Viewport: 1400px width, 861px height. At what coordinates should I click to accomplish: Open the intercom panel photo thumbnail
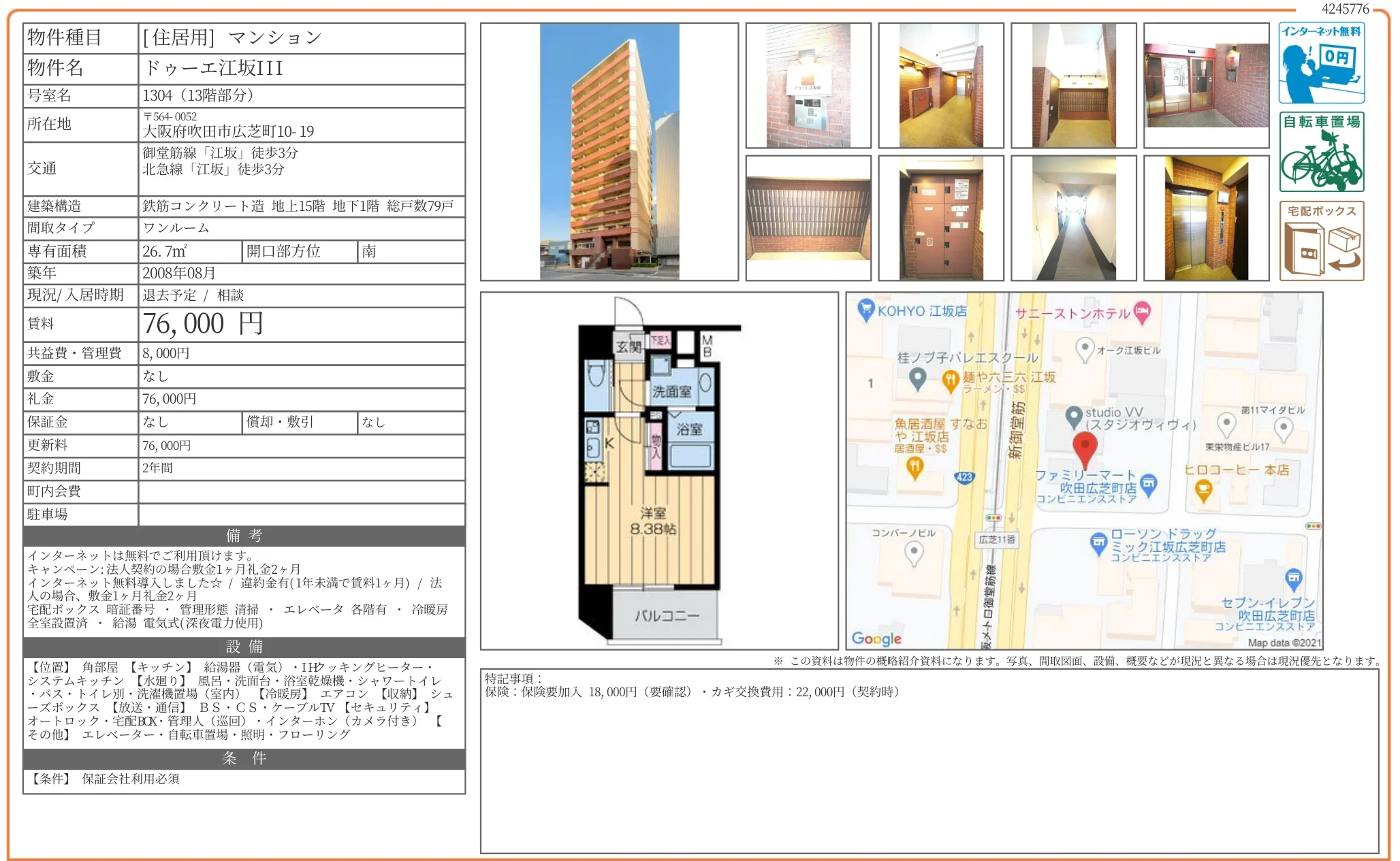click(x=808, y=86)
